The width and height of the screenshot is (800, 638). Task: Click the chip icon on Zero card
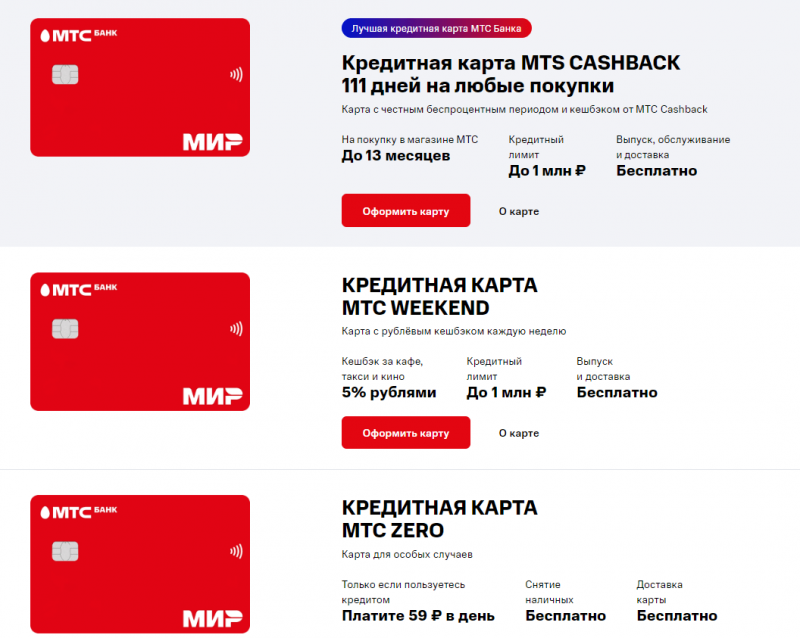pos(65,551)
